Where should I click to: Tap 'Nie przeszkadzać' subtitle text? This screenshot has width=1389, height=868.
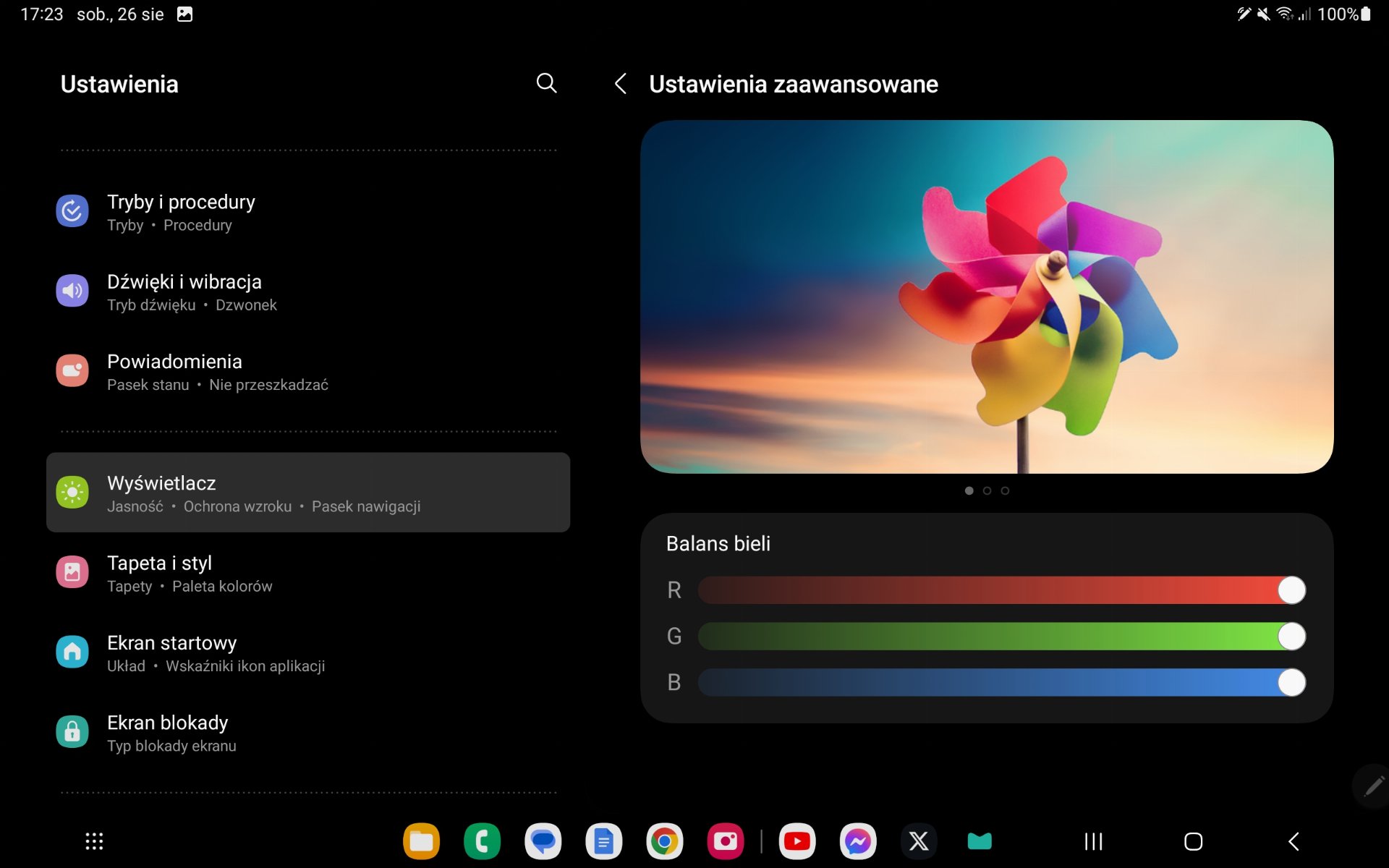click(x=268, y=385)
